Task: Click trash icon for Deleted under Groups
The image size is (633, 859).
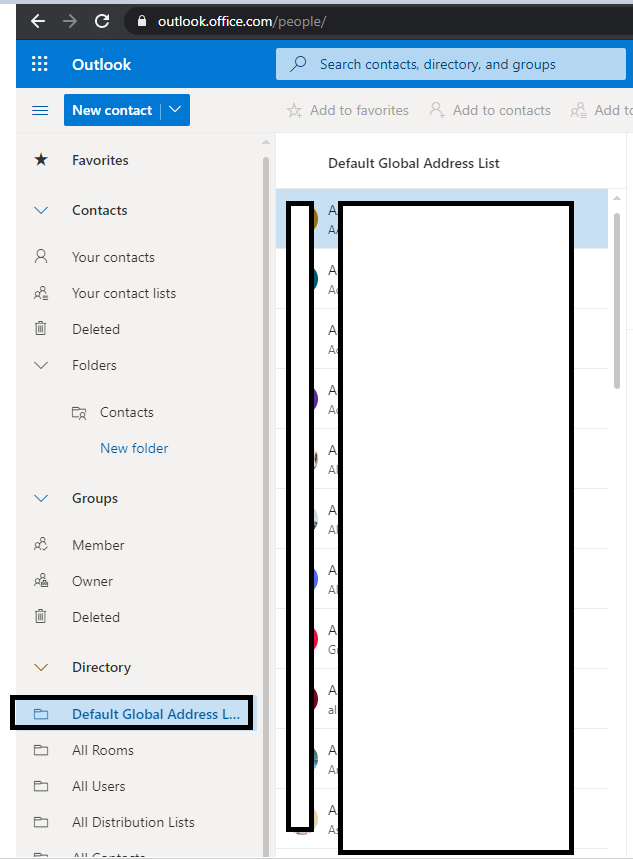Action: pos(41,616)
